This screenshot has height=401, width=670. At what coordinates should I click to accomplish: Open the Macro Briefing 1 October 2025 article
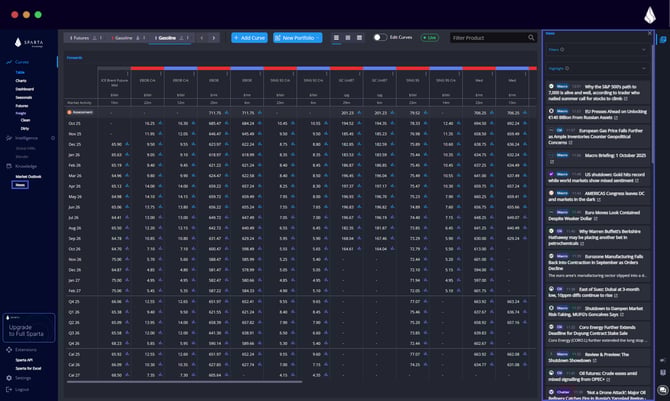tap(601, 155)
